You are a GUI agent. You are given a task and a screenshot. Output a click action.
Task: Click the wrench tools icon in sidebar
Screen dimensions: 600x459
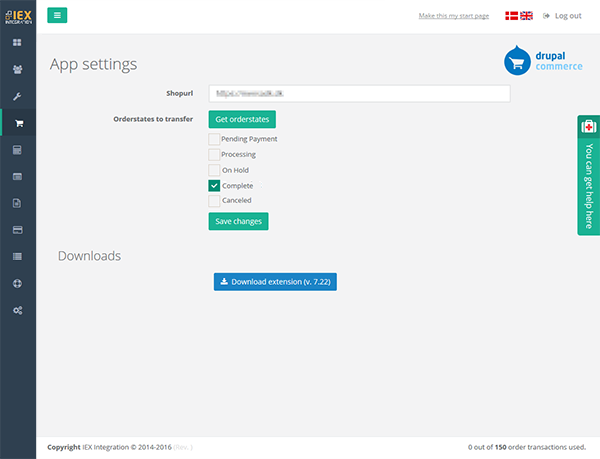pos(17,97)
